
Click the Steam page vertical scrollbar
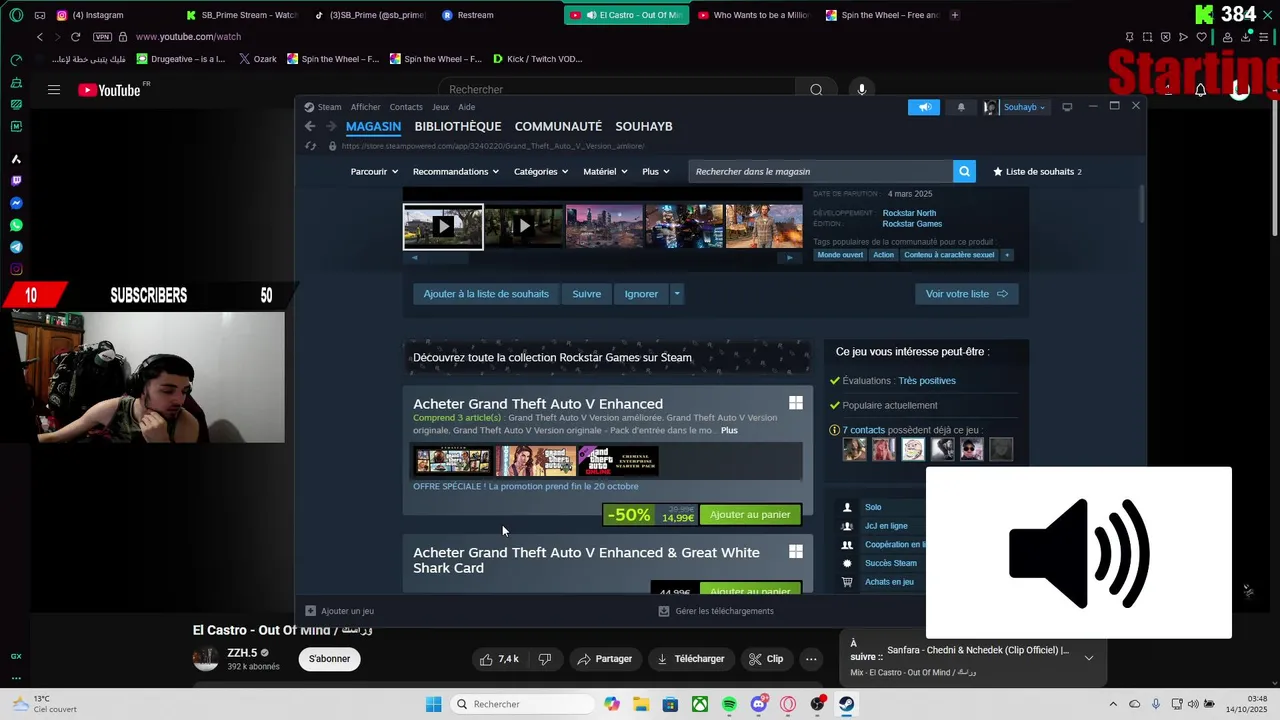(x=1141, y=205)
